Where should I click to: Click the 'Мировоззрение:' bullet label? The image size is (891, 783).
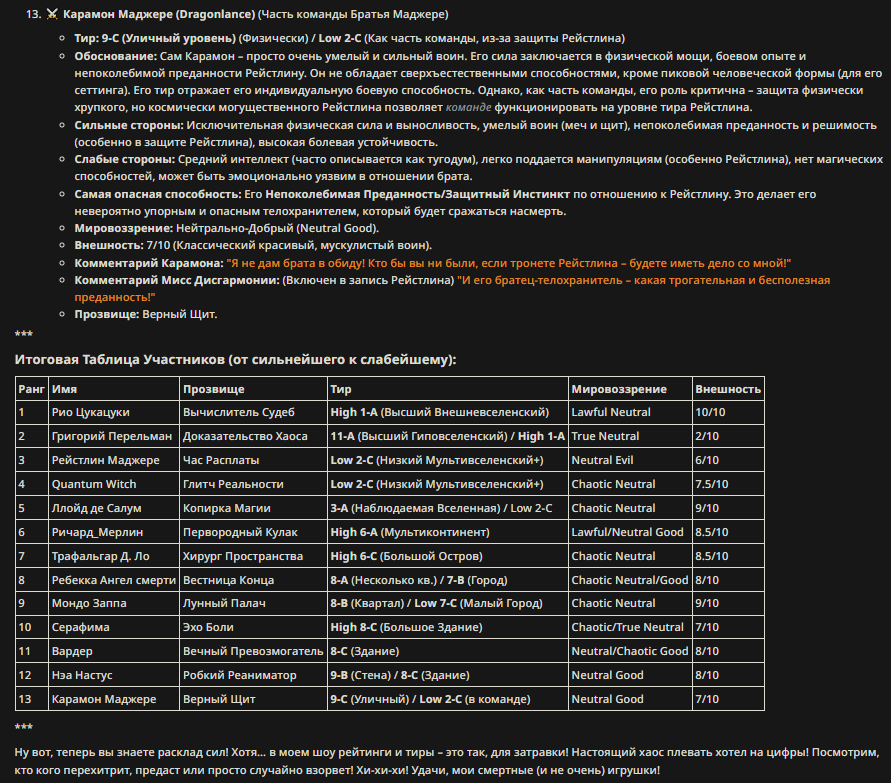(x=123, y=228)
